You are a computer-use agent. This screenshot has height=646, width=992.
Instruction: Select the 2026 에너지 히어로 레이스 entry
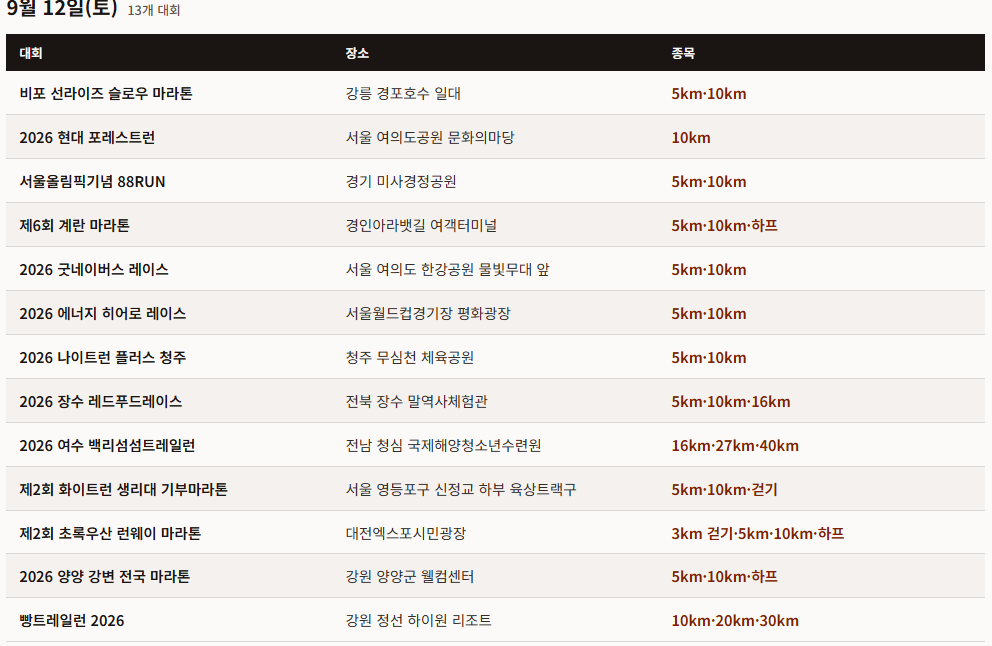point(102,314)
